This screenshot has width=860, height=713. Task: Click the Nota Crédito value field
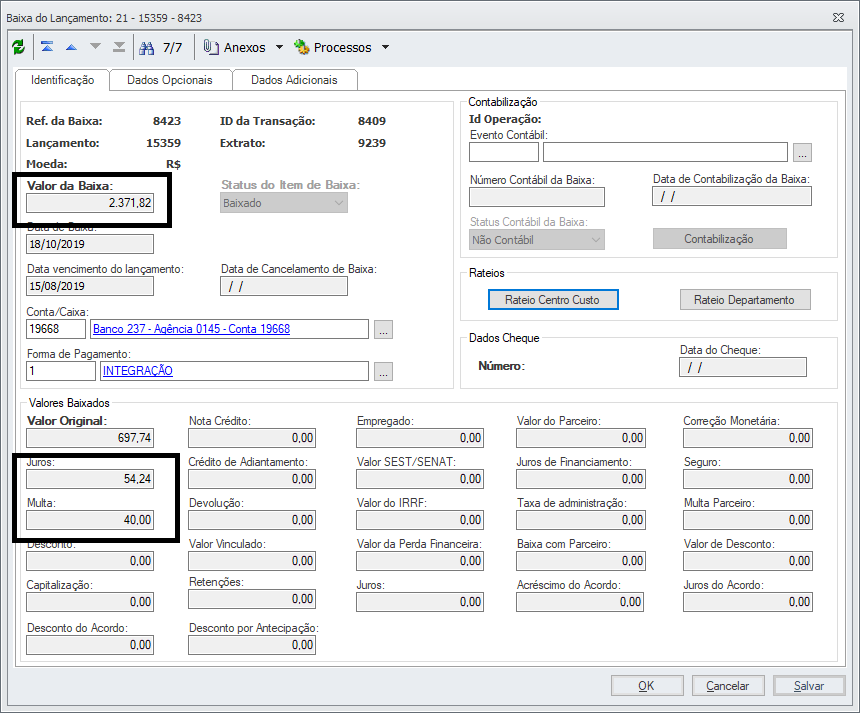click(252, 438)
